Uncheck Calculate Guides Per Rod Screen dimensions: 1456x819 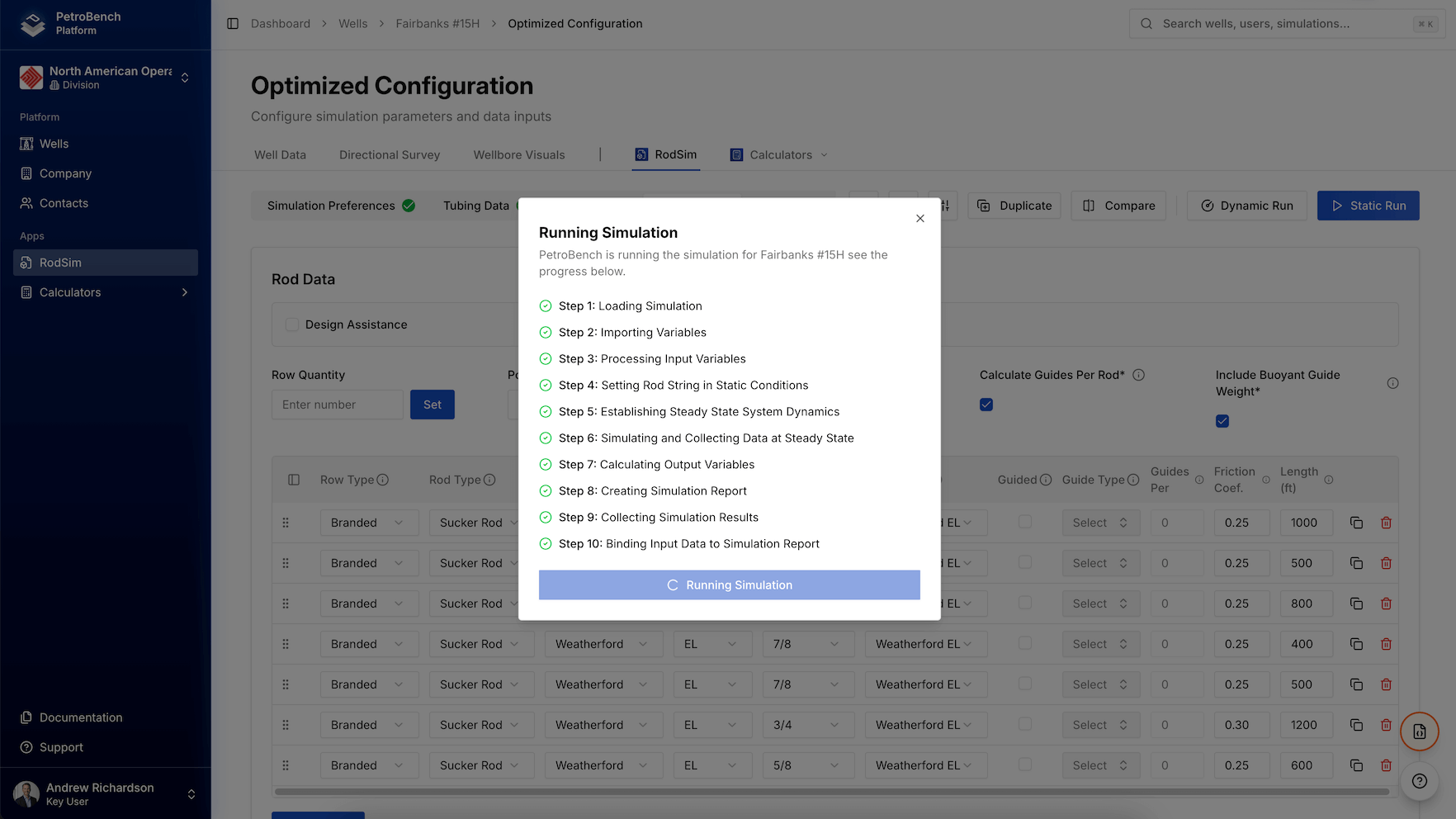(986, 405)
